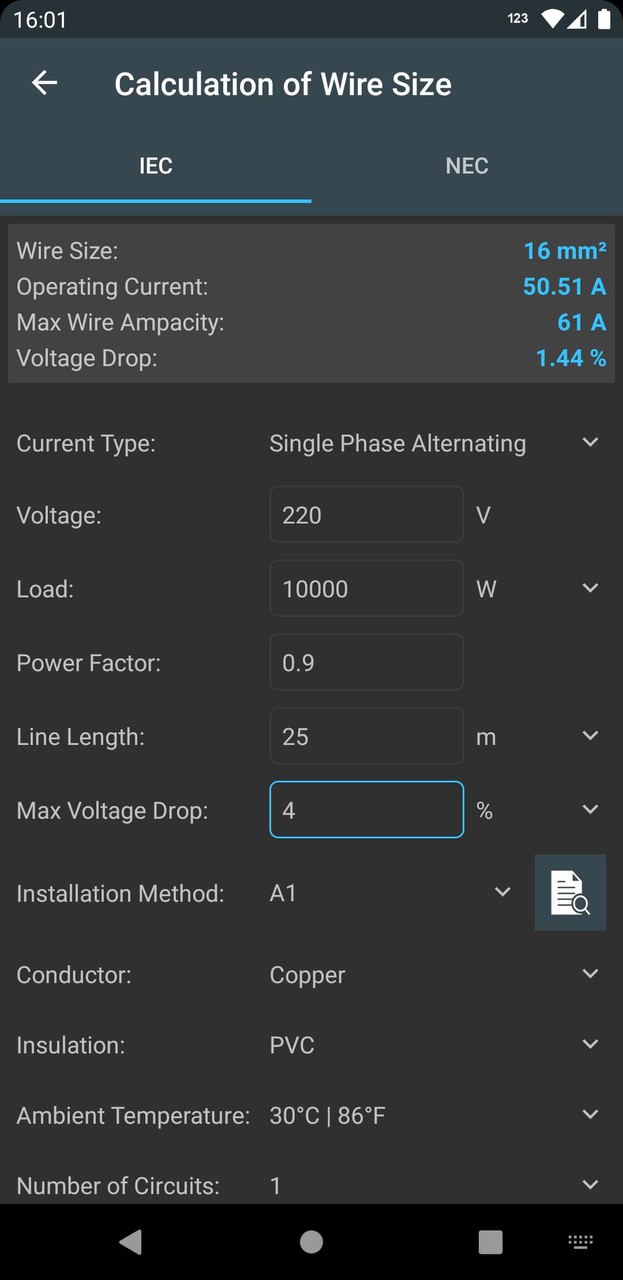Tap the keyboard icon in the navigation bar
The height and width of the screenshot is (1280, 623).
pos(581,1240)
